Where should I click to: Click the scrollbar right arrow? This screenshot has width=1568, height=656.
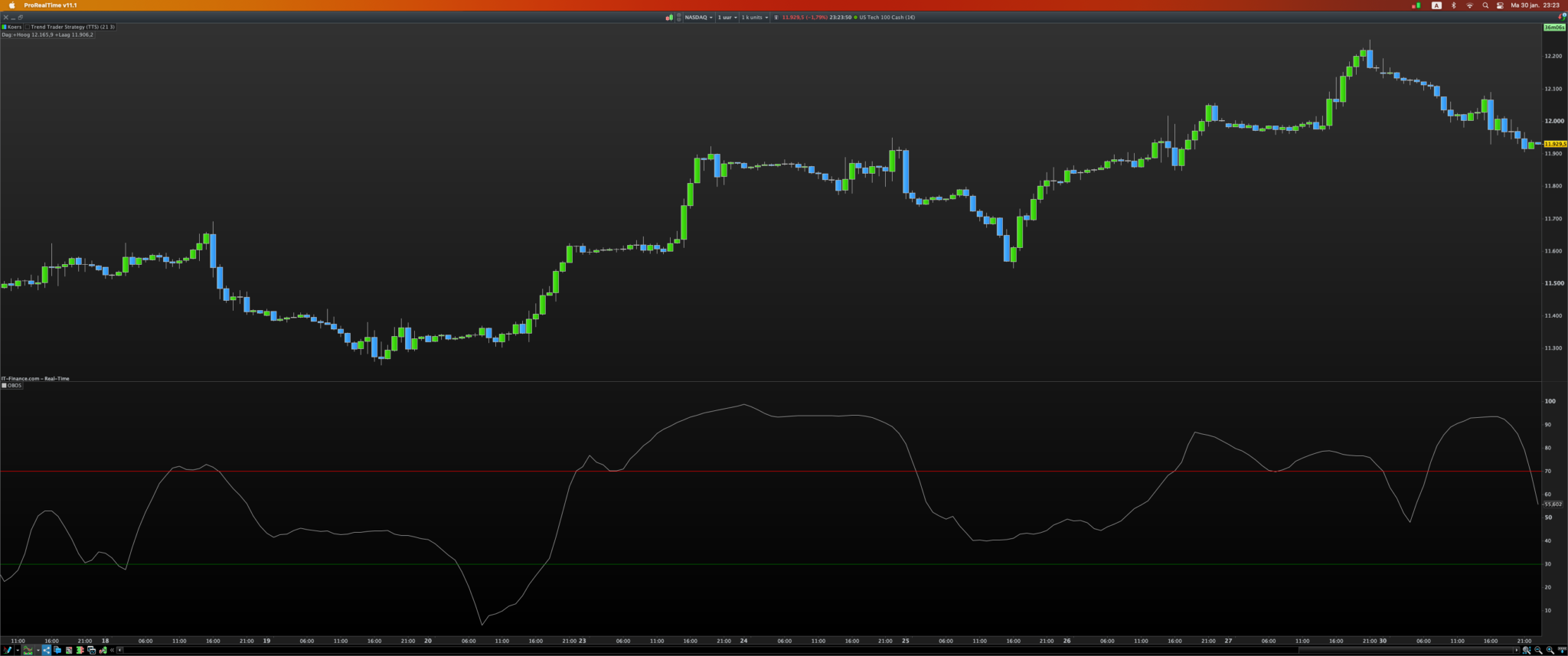[1516, 650]
